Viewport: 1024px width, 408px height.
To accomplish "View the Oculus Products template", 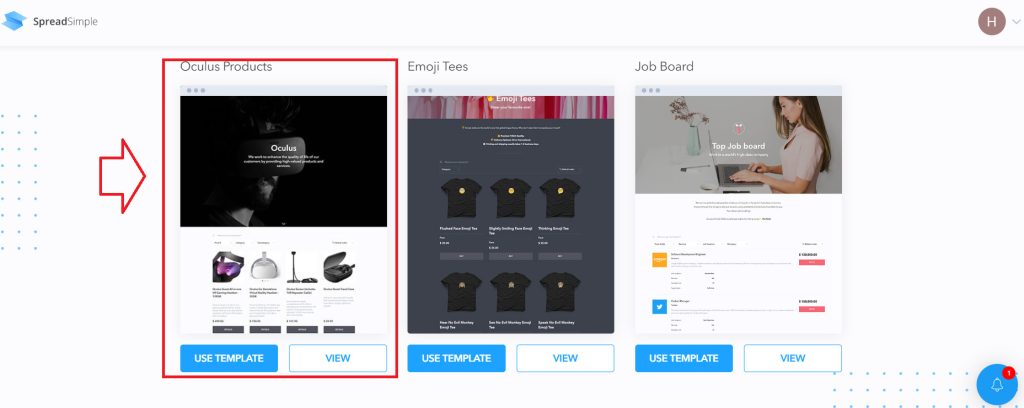I will pos(338,358).
